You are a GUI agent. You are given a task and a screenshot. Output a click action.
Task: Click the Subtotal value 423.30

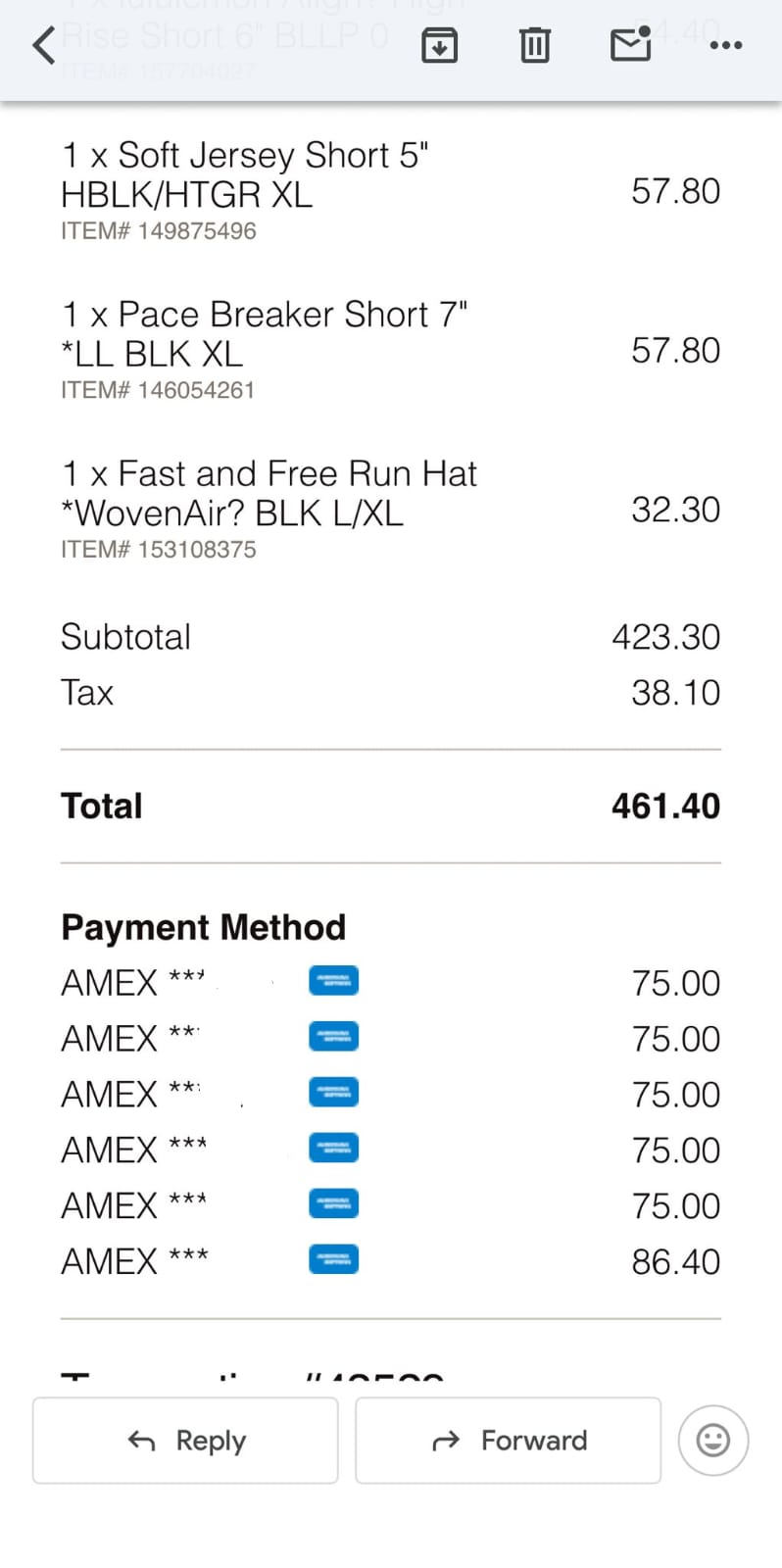click(x=665, y=637)
